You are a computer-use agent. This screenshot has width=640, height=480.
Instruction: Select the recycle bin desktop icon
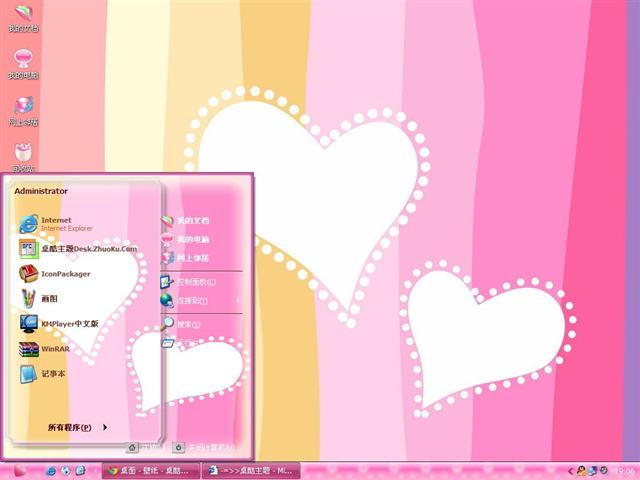(23, 158)
